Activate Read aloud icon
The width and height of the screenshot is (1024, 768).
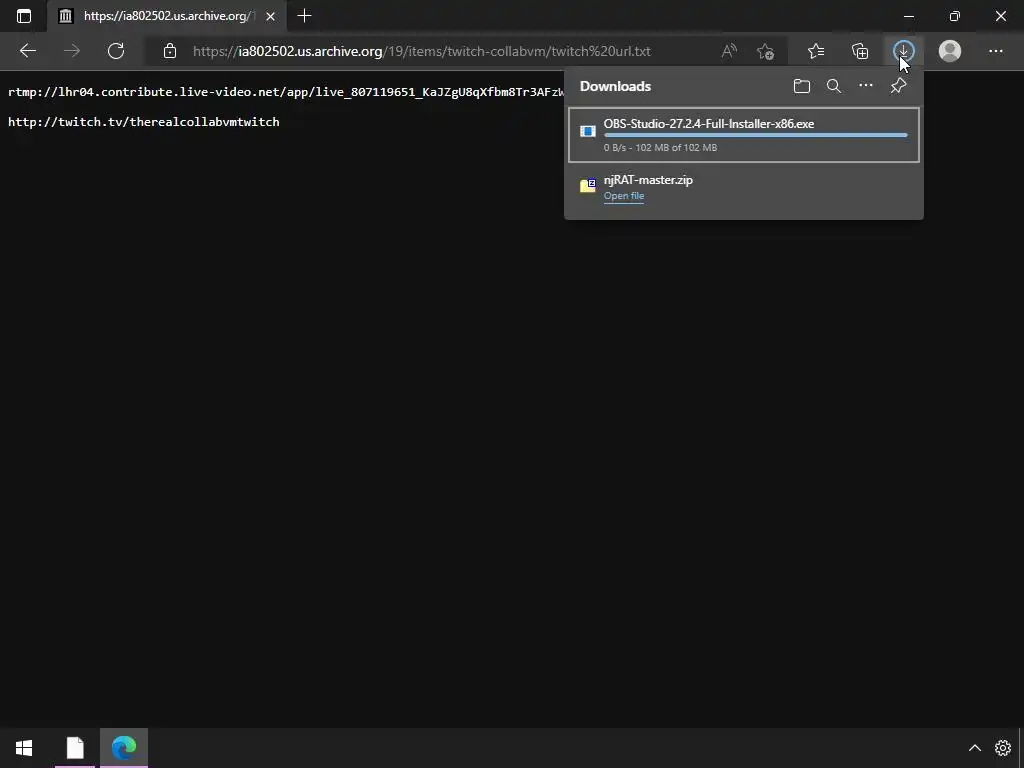pos(729,51)
